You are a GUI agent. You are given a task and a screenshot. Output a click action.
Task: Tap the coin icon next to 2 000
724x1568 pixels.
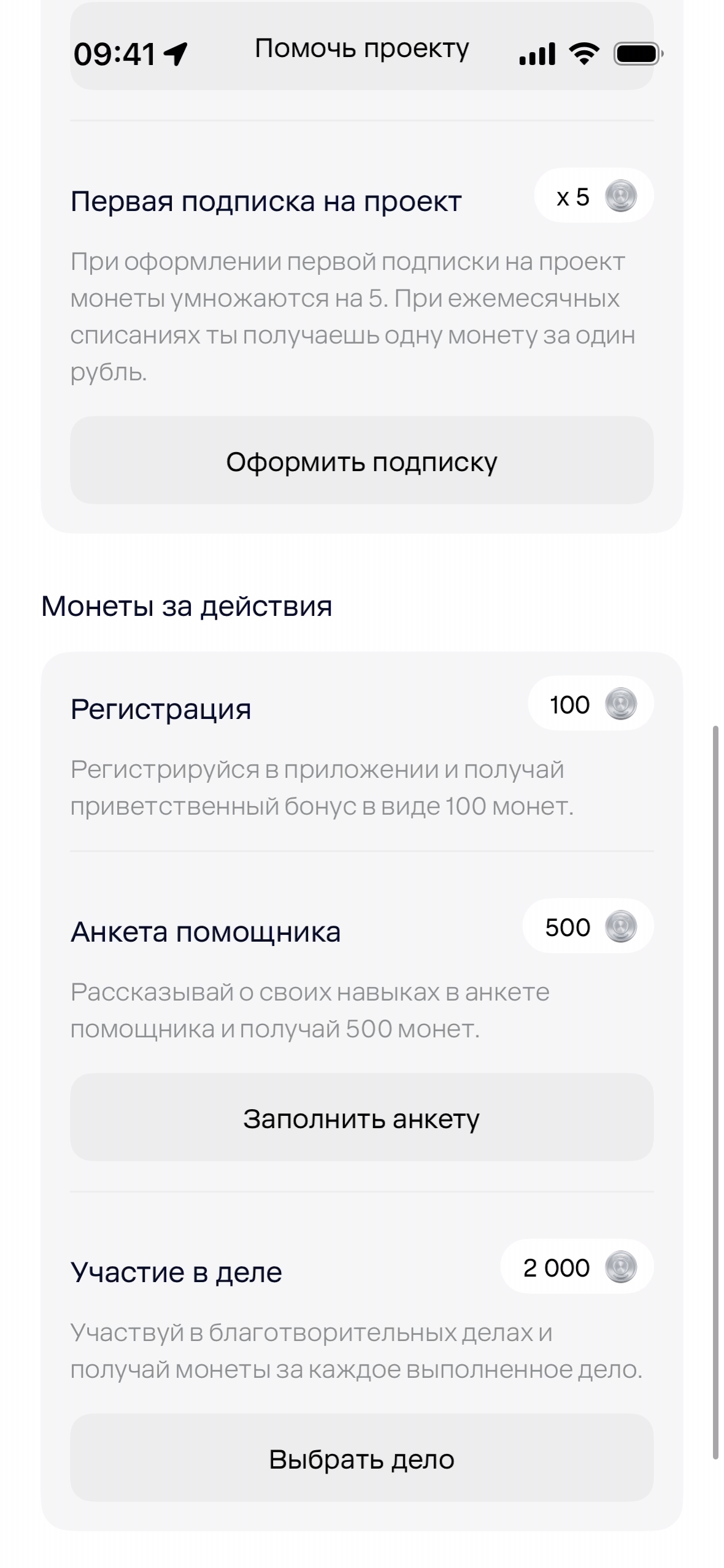click(x=620, y=1267)
